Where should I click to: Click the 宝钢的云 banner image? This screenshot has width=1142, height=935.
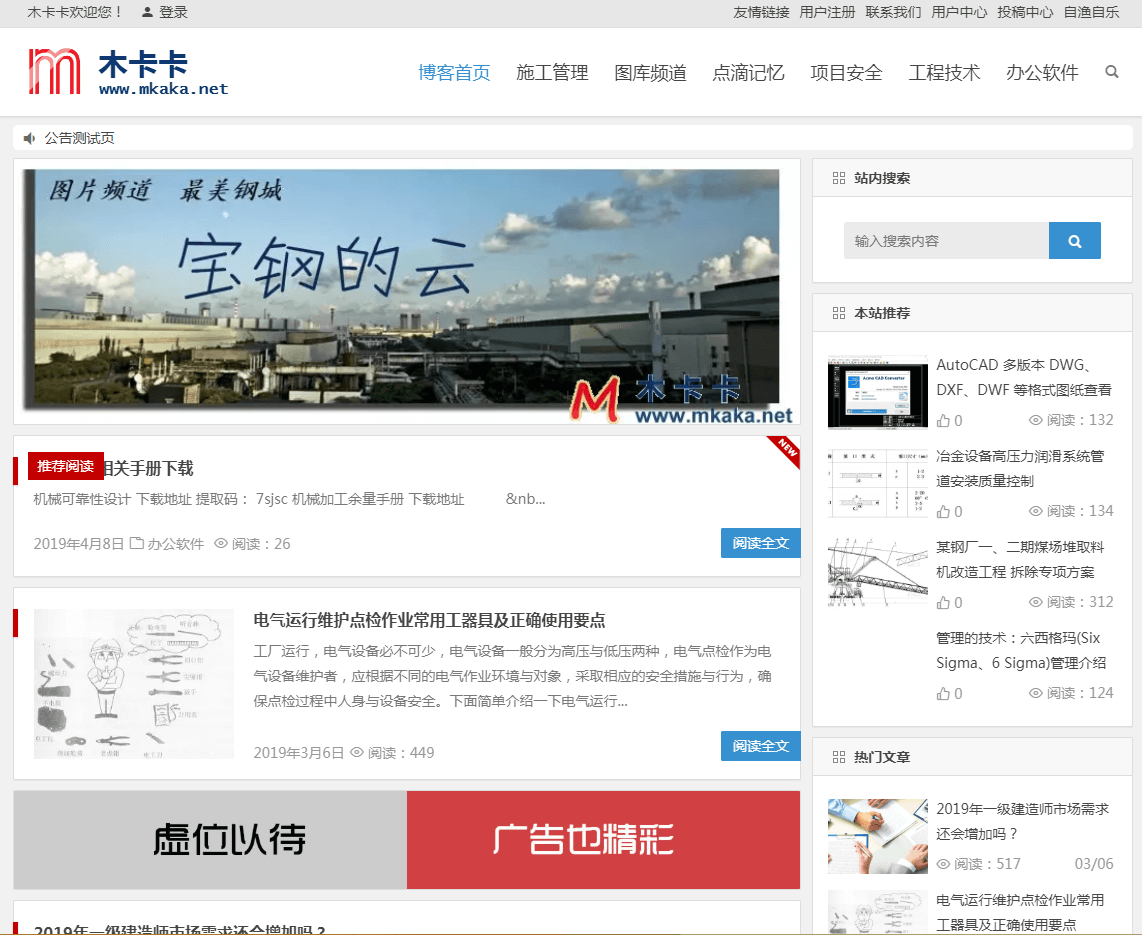pyautogui.click(x=407, y=290)
